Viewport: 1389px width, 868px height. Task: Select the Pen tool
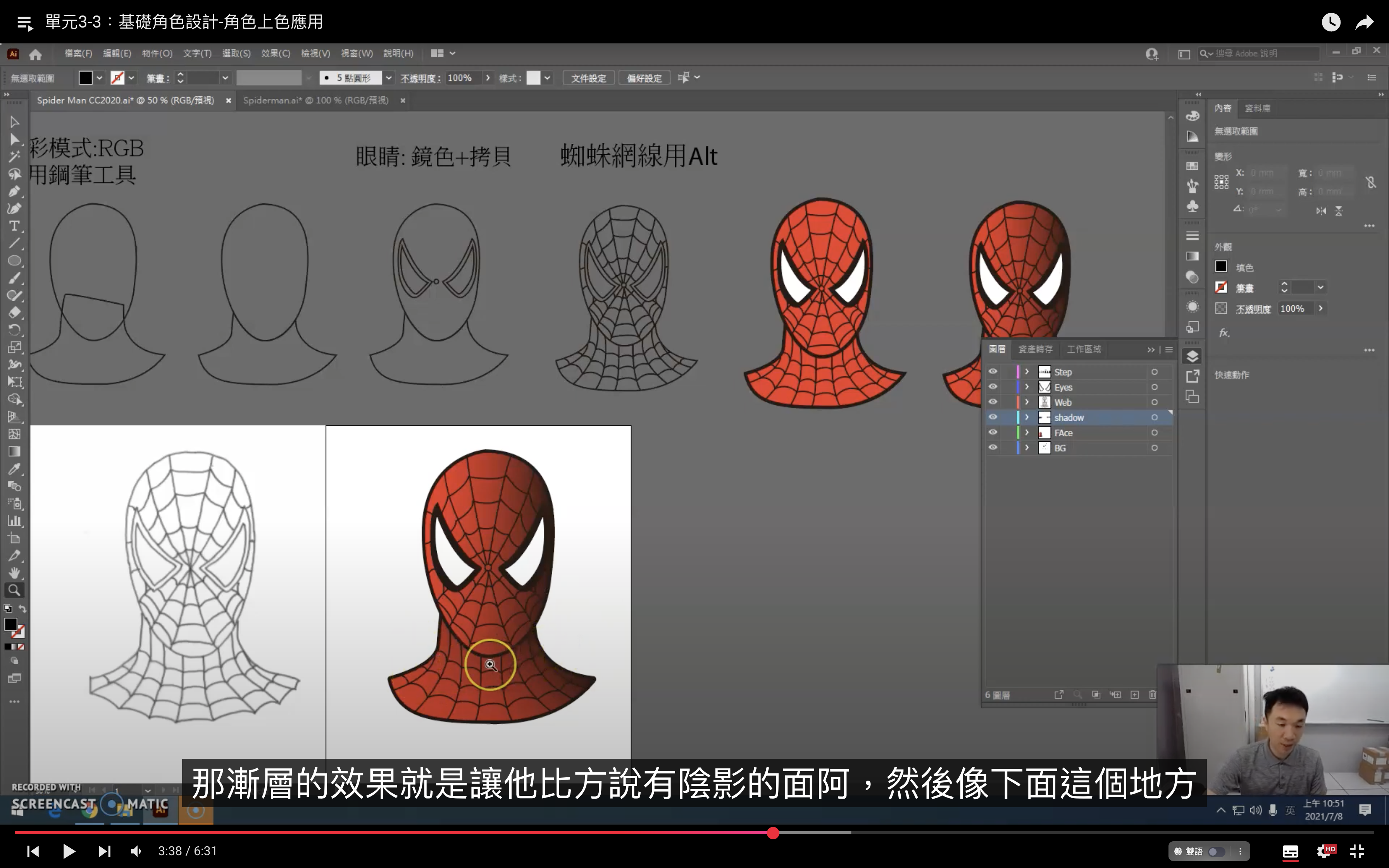click(14, 191)
